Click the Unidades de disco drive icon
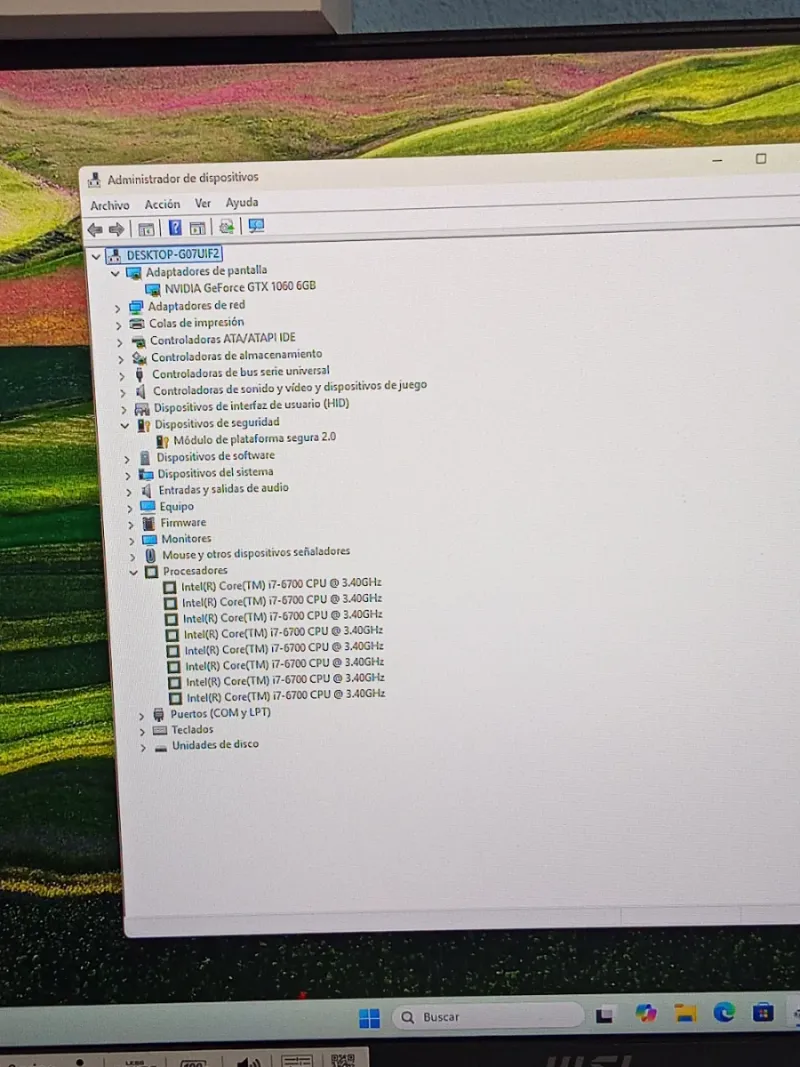 click(161, 747)
